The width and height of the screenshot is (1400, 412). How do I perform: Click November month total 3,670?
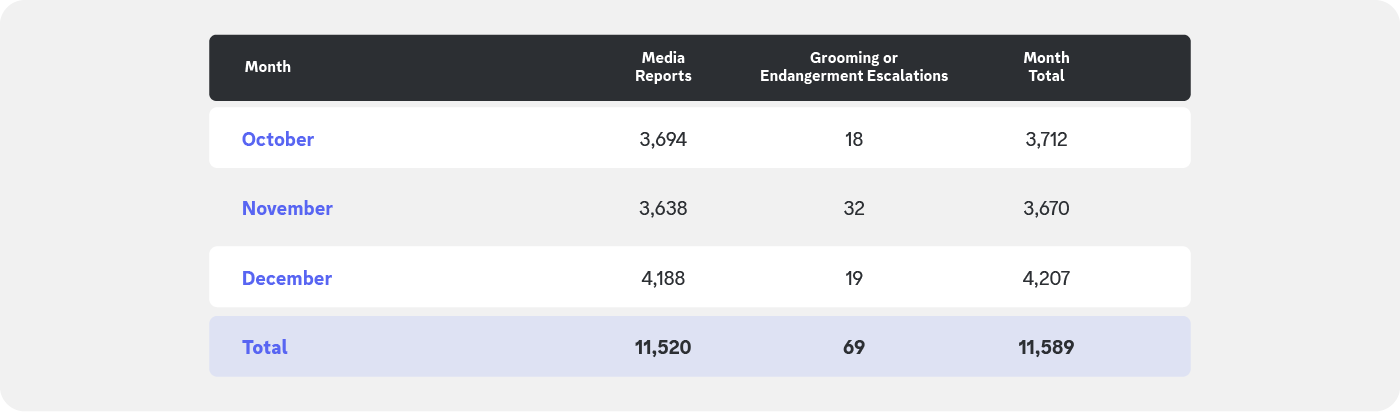pyautogui.click(x=1046, y=208)
